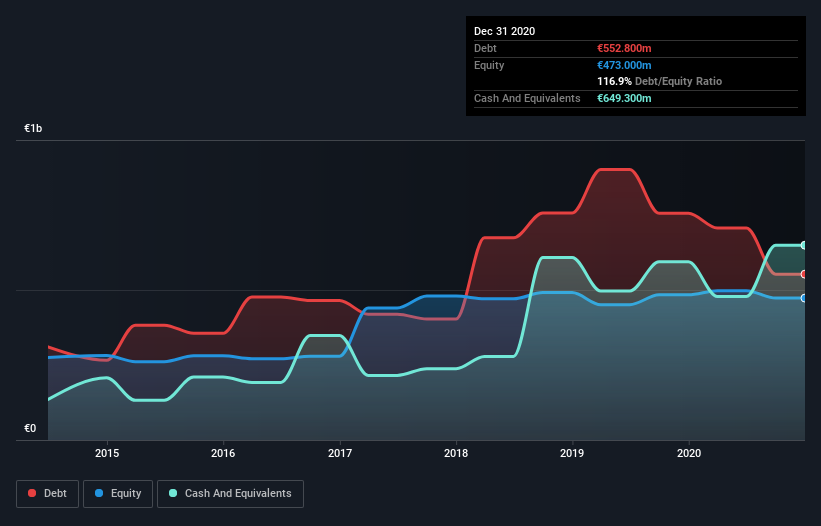Image resolution: width=821 pixels, height=526 pixels.
Task: Click the €649.300m cash value
Action: point(624,98)
